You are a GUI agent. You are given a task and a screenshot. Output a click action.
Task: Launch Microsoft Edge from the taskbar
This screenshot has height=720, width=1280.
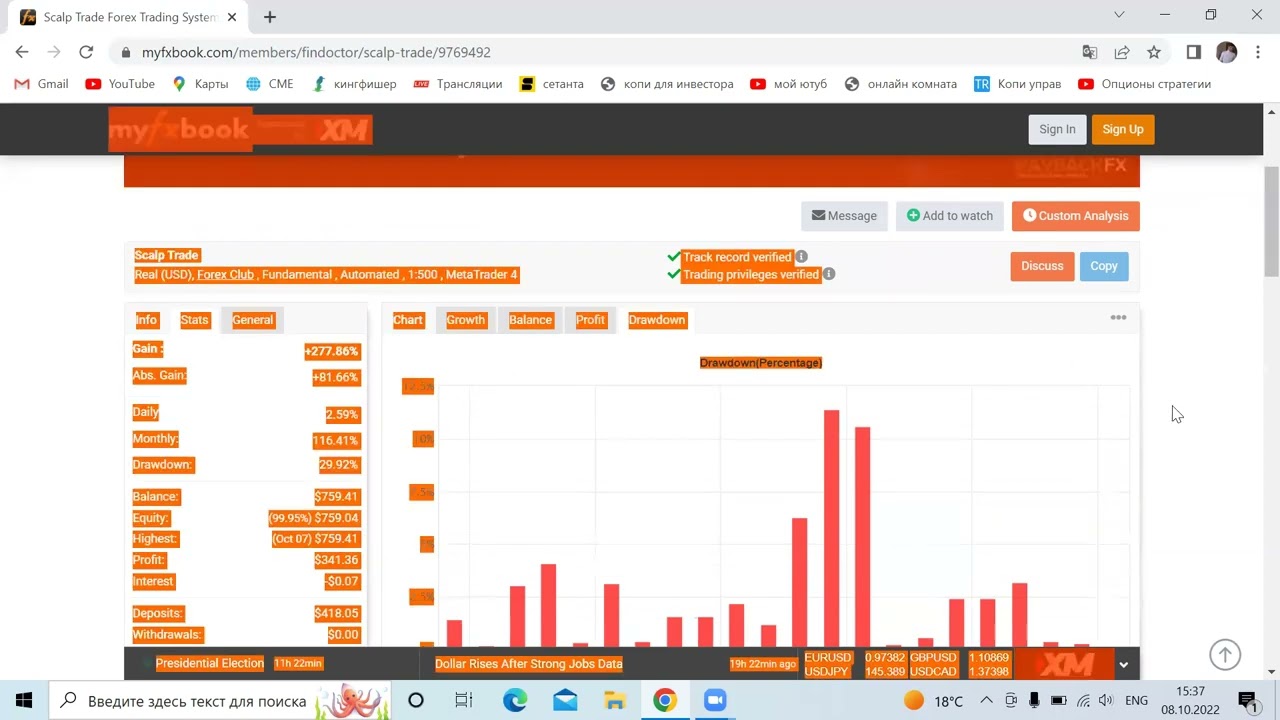[x=515, y=700]
